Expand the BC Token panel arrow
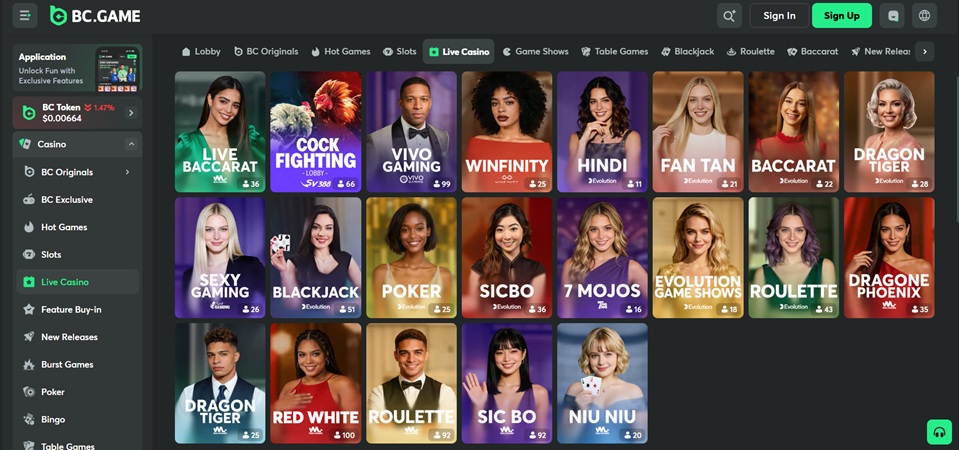This screenshot has width=959, height=450. tap(130, 112)
